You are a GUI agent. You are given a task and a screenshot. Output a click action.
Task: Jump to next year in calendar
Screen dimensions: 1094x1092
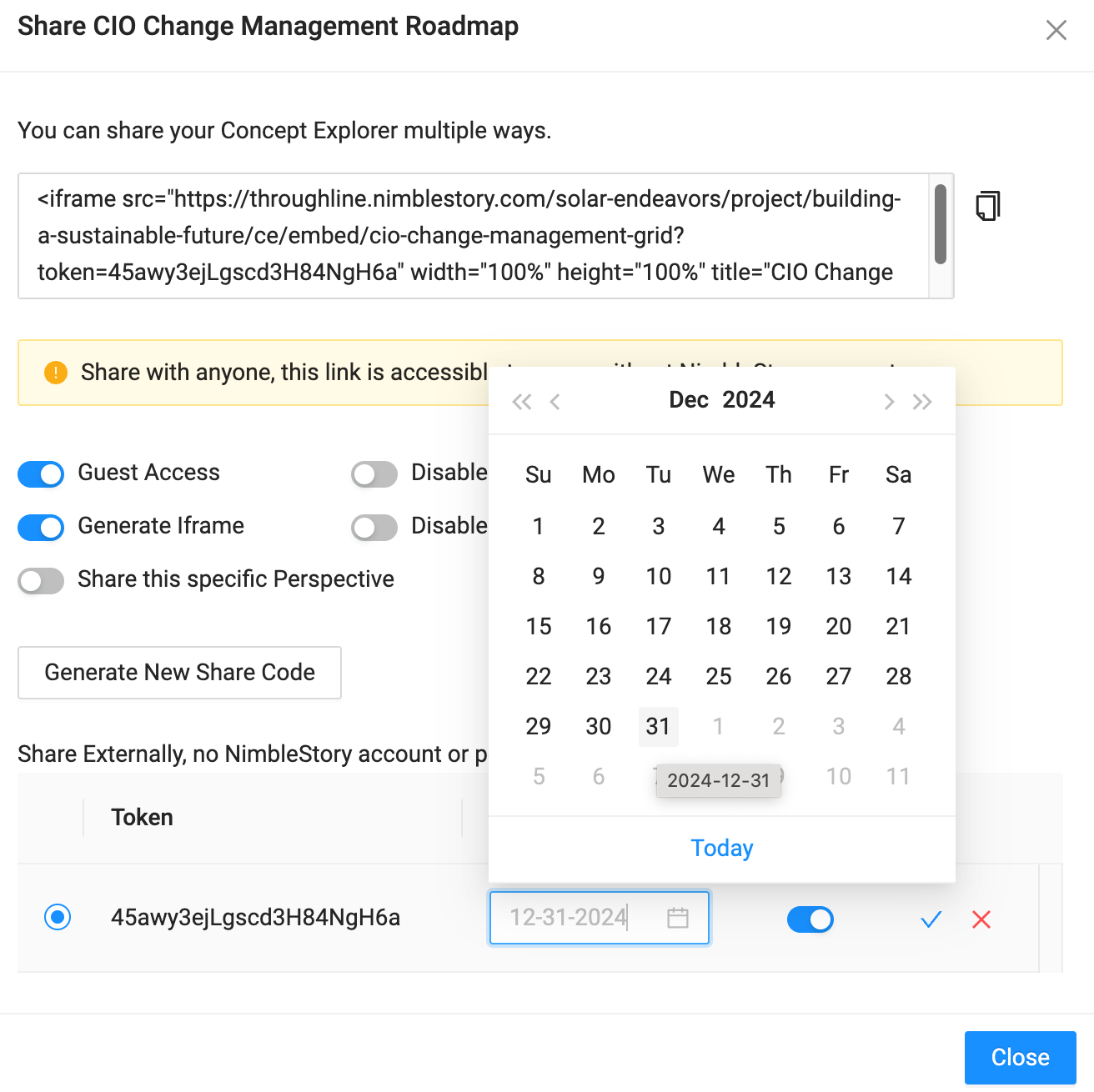coord(922,402)
